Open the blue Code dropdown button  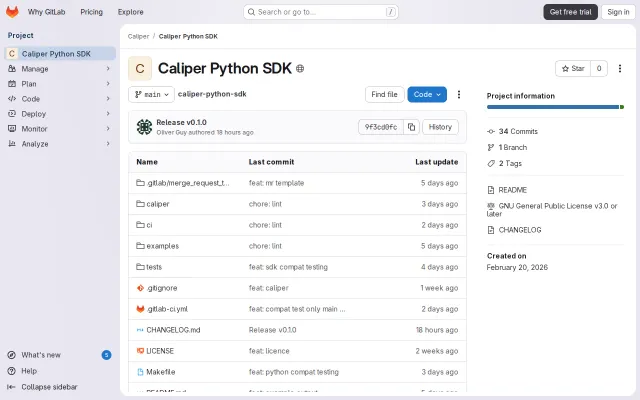pos(427,94)
